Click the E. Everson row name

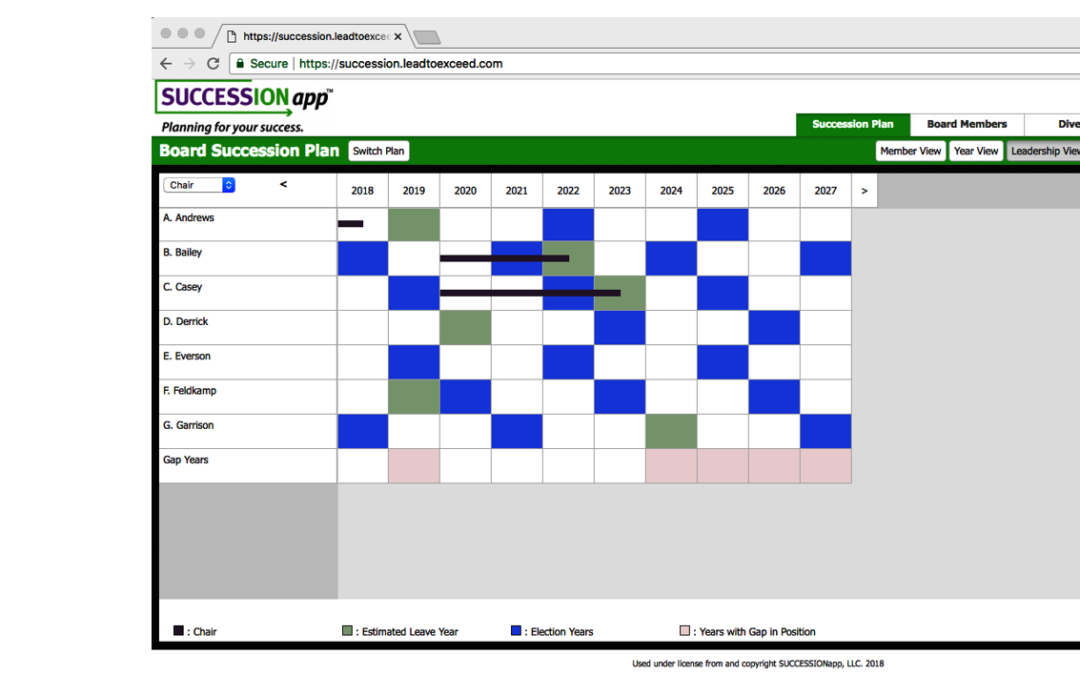tap(187, 356)
